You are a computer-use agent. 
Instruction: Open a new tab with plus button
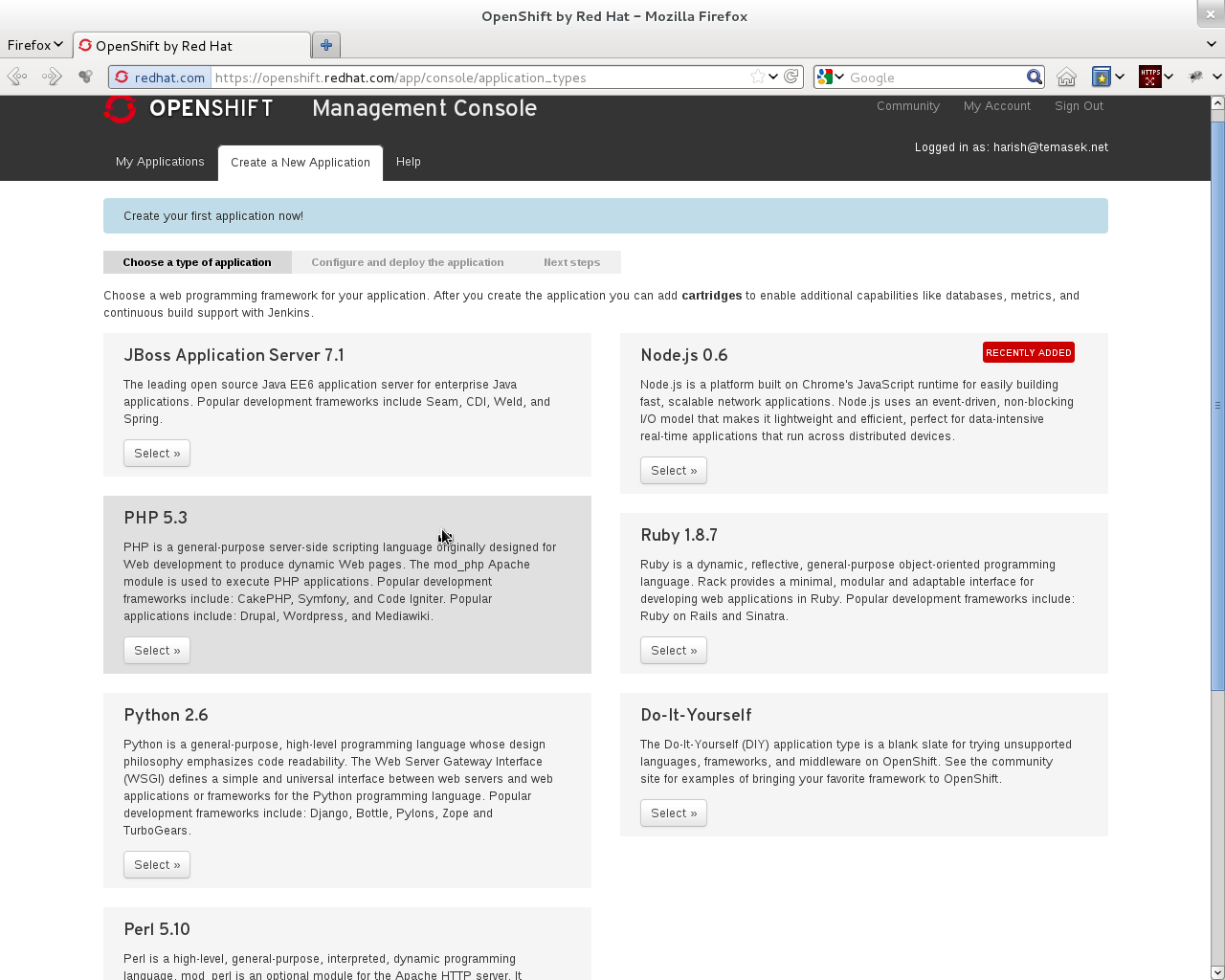coord(326,45)
